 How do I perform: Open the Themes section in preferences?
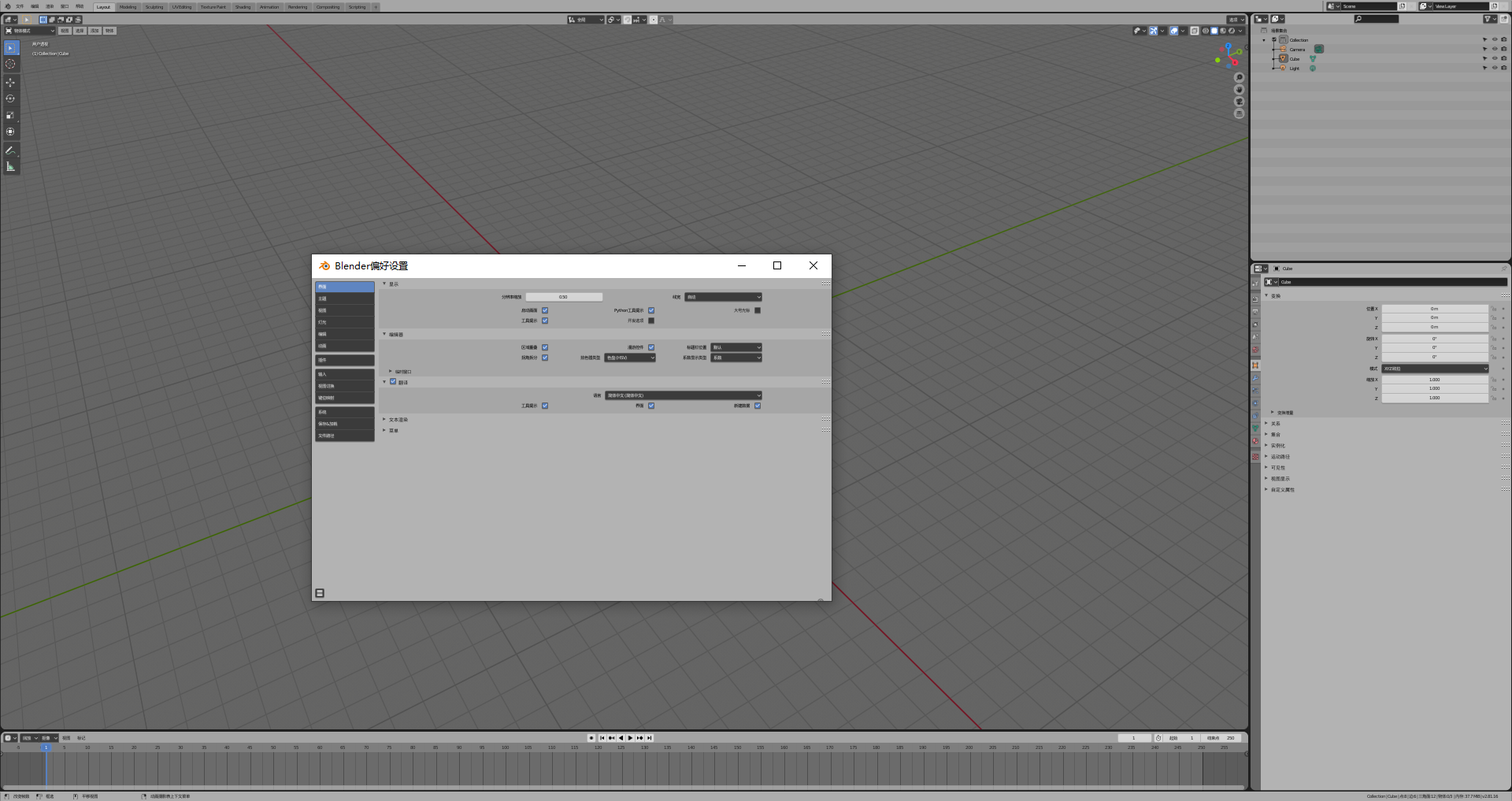[344, 298]
